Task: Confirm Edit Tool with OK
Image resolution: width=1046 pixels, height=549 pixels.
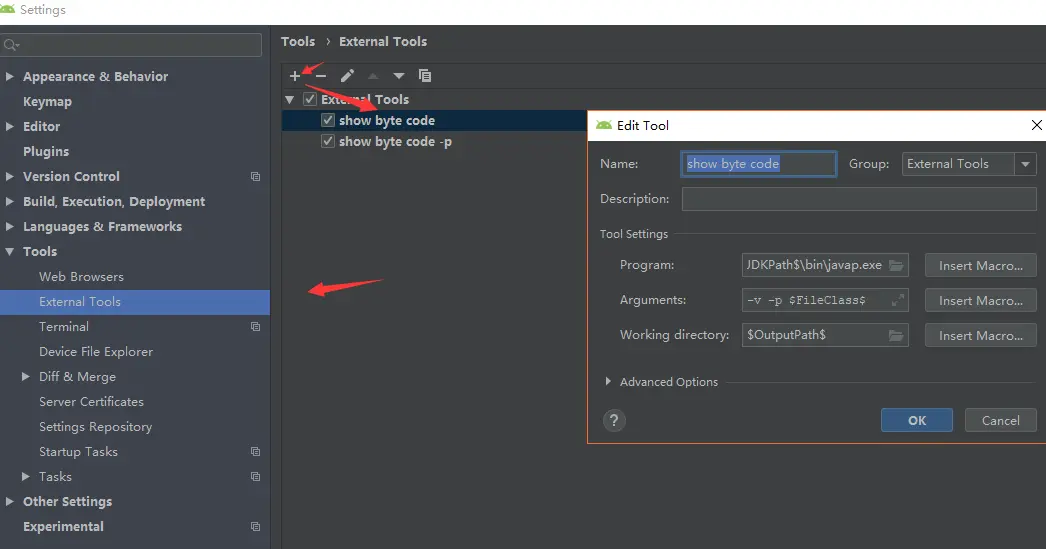Action: 917,420
